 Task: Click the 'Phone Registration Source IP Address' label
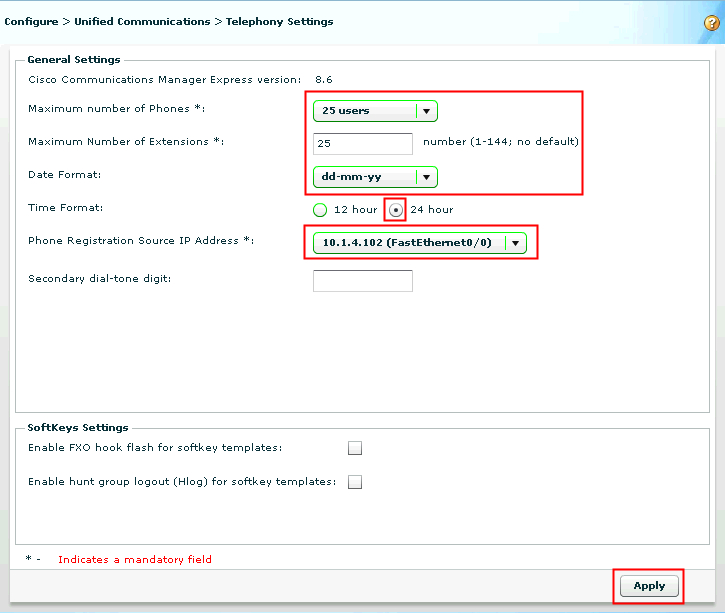pos(141,240)
